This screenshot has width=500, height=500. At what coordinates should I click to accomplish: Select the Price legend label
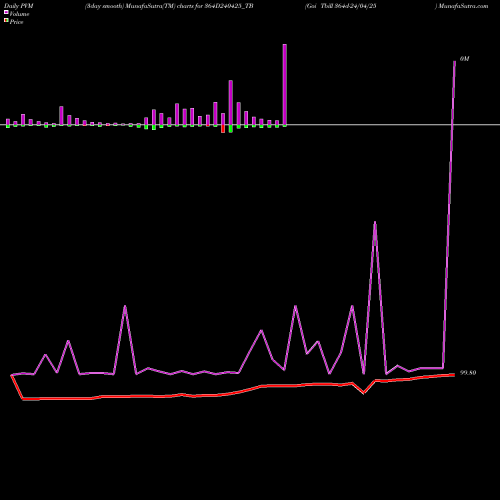(16, 22)
